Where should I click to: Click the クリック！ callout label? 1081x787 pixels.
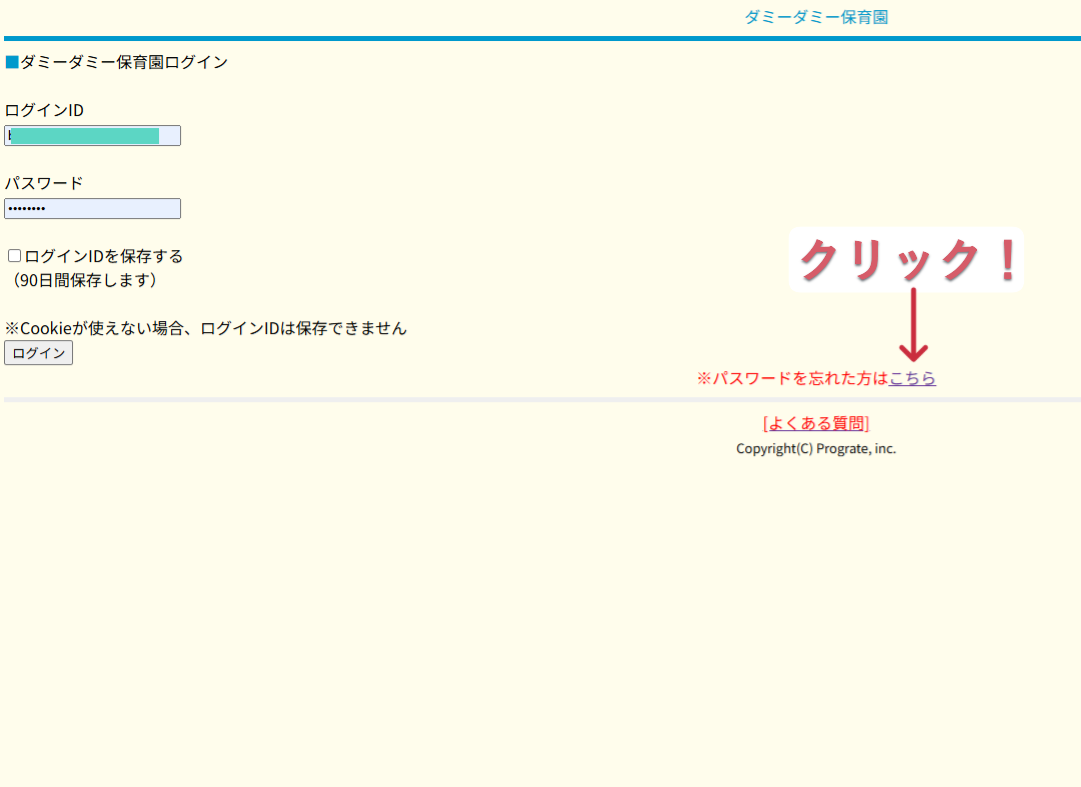pyautogui.click(x=906, y=260)
